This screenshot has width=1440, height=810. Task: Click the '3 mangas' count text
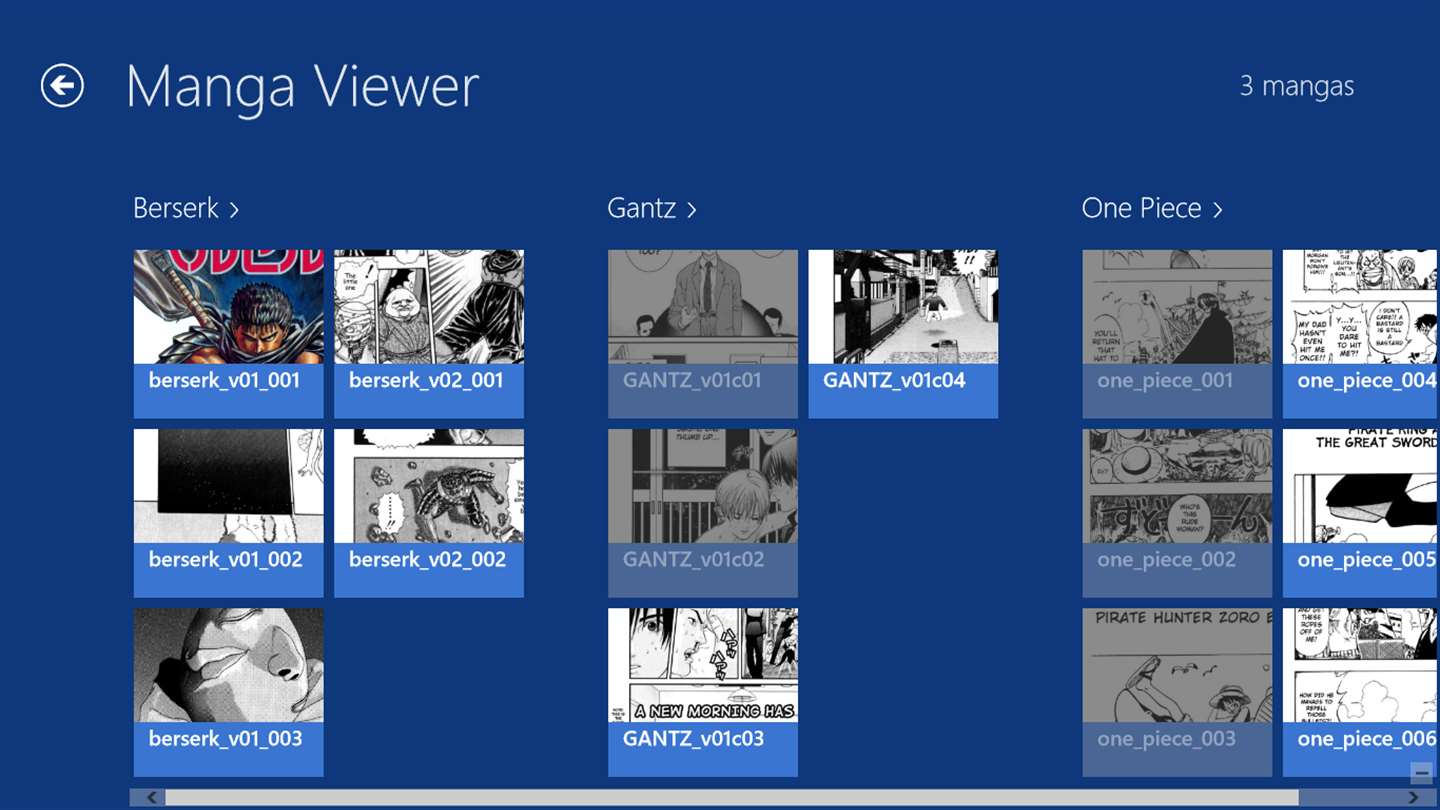pos(1297,86)
